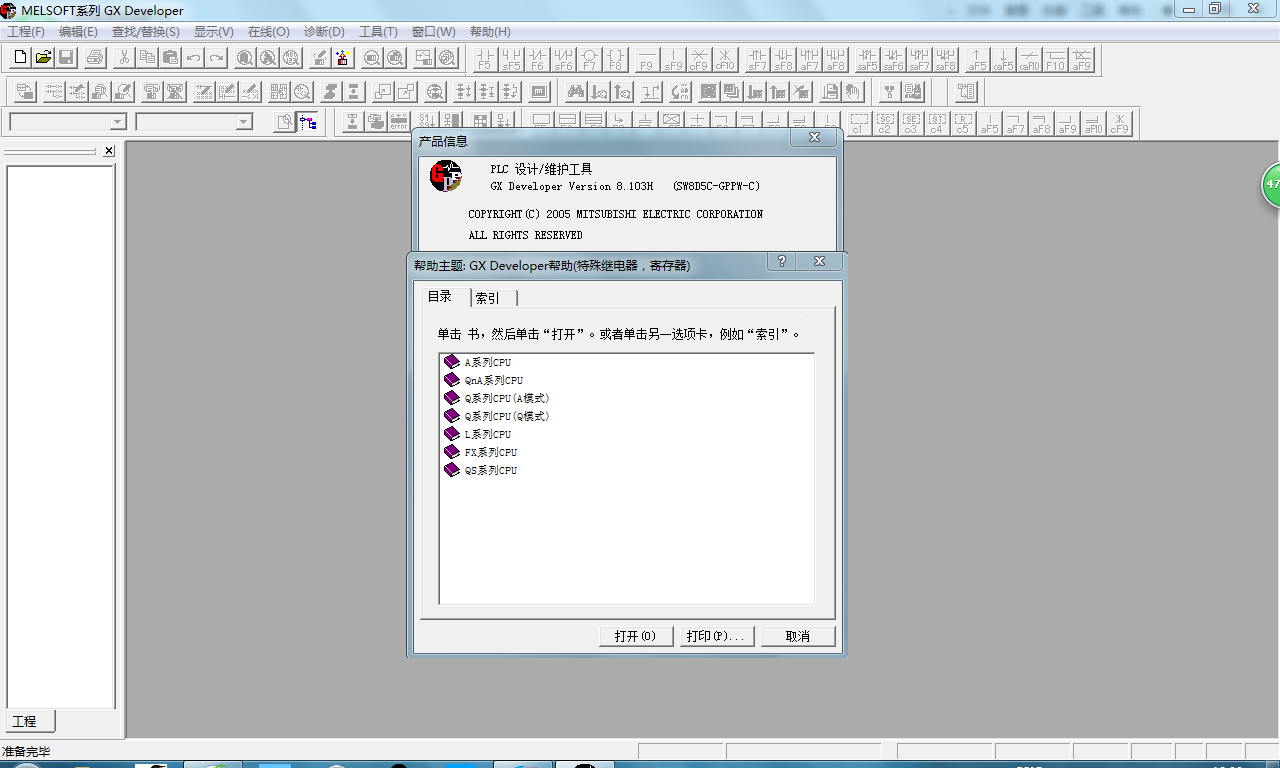Viewport: 1280px width, 768px height.
Task: Insert application instruction F8 bracket icon
Action: (x=616, y=60)
